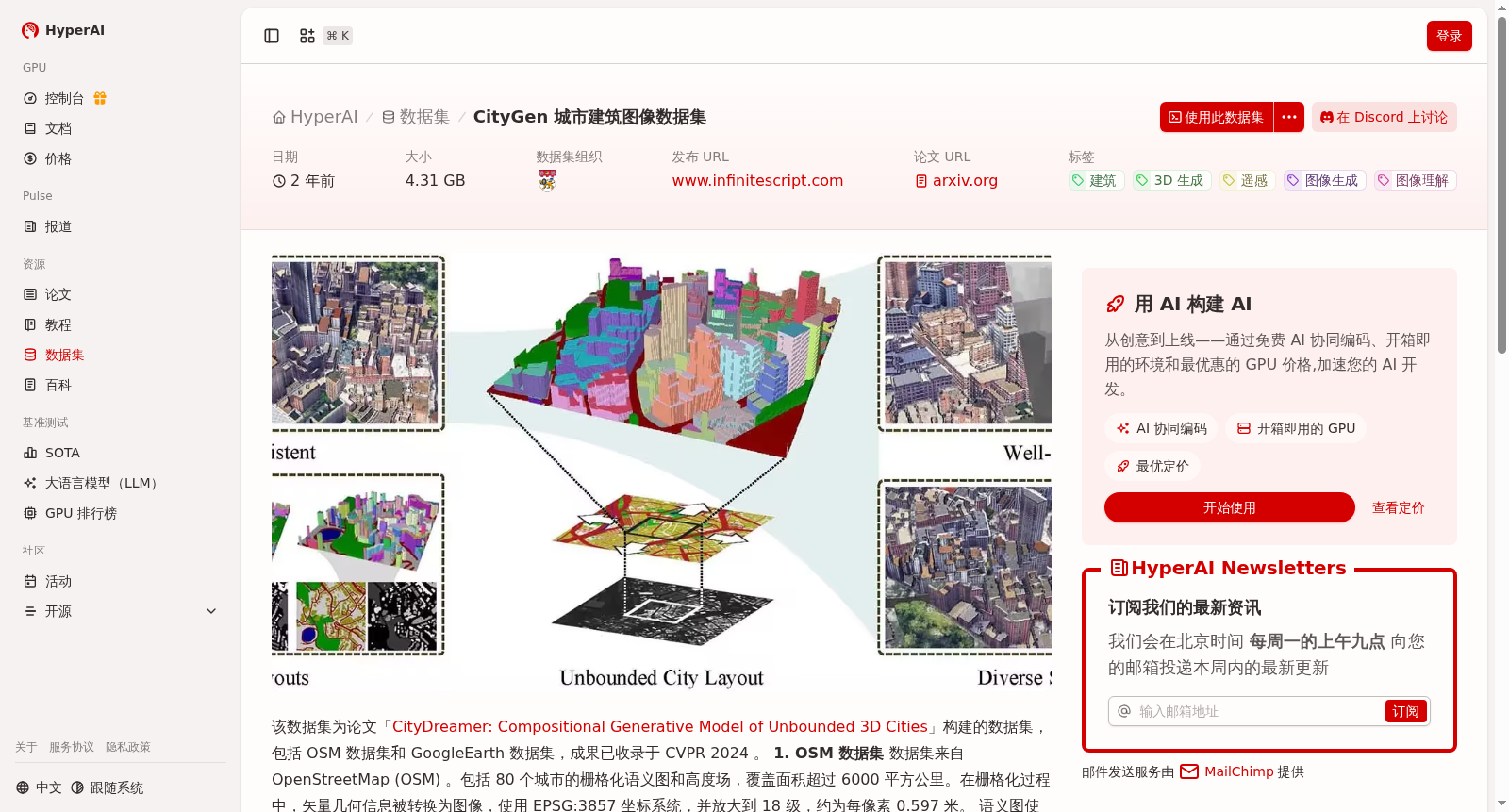Click the 4.31 GB size value

click(x=435, y=180)
